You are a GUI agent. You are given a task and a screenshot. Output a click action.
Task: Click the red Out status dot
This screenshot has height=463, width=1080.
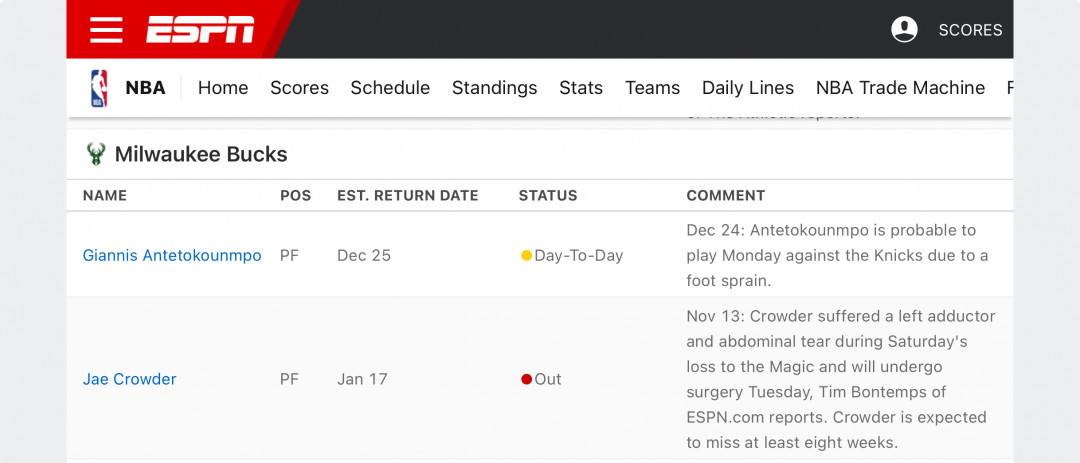[x=526, y=379]
